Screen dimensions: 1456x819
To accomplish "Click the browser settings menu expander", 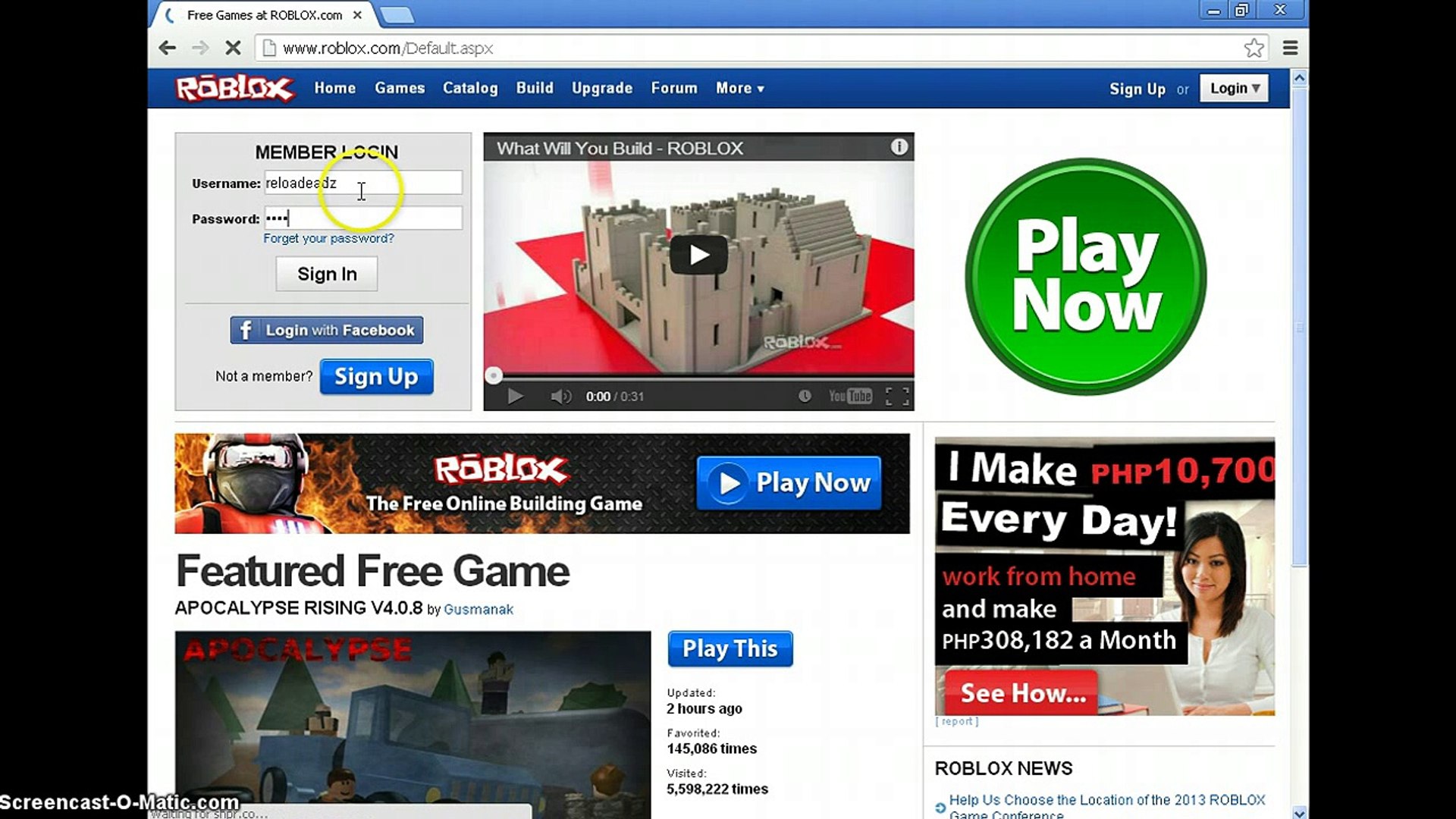I will tap(1289, 48).
